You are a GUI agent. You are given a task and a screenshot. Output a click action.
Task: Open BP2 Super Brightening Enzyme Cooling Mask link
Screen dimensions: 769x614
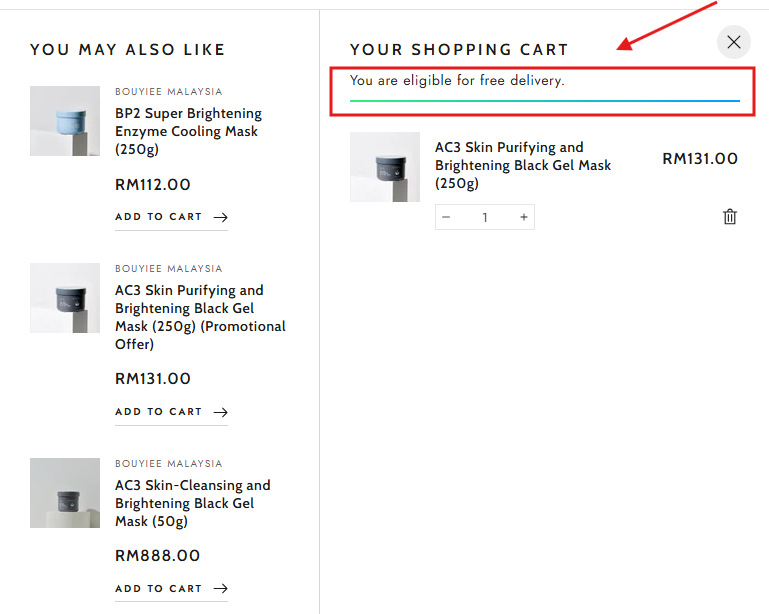[x=188, y=131]
